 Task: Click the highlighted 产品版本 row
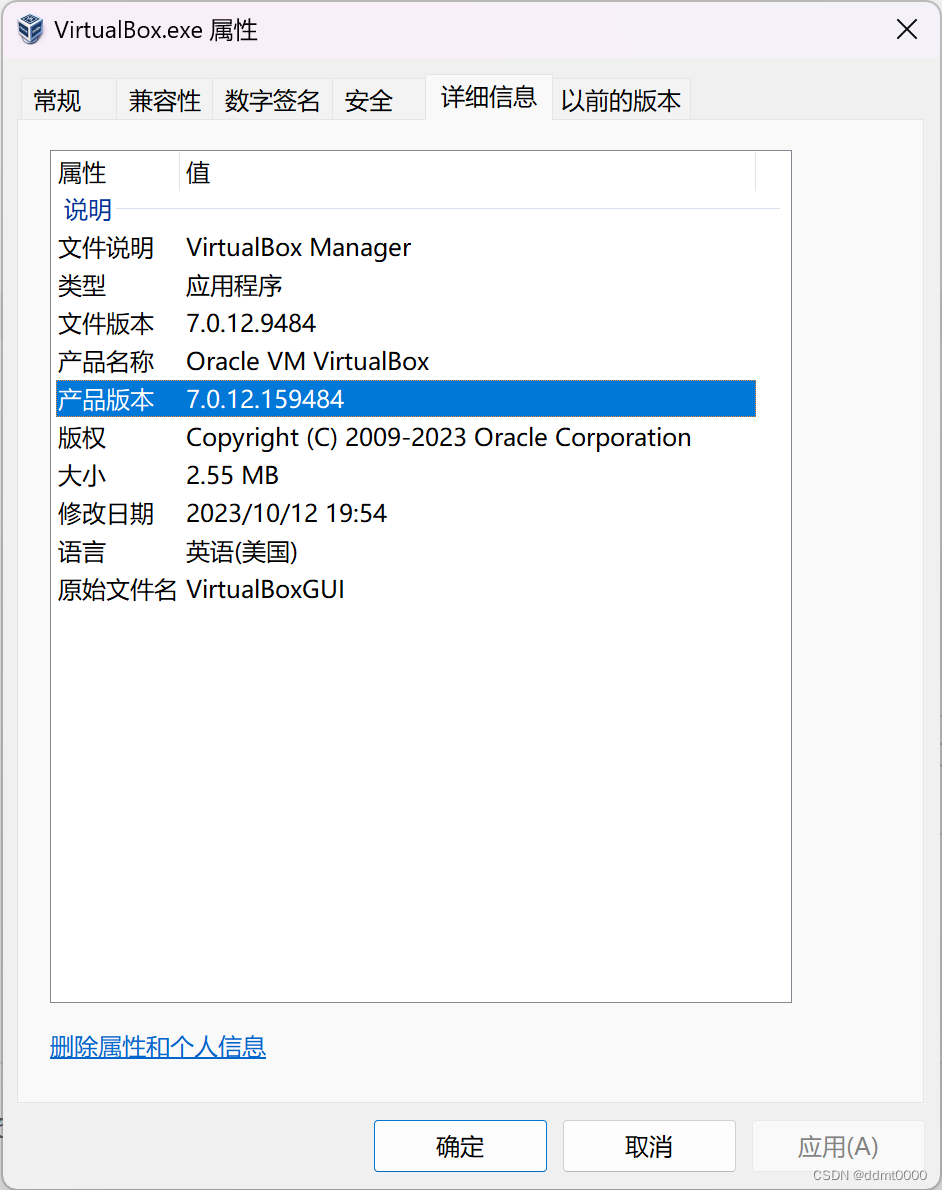(x=300, y=399)
